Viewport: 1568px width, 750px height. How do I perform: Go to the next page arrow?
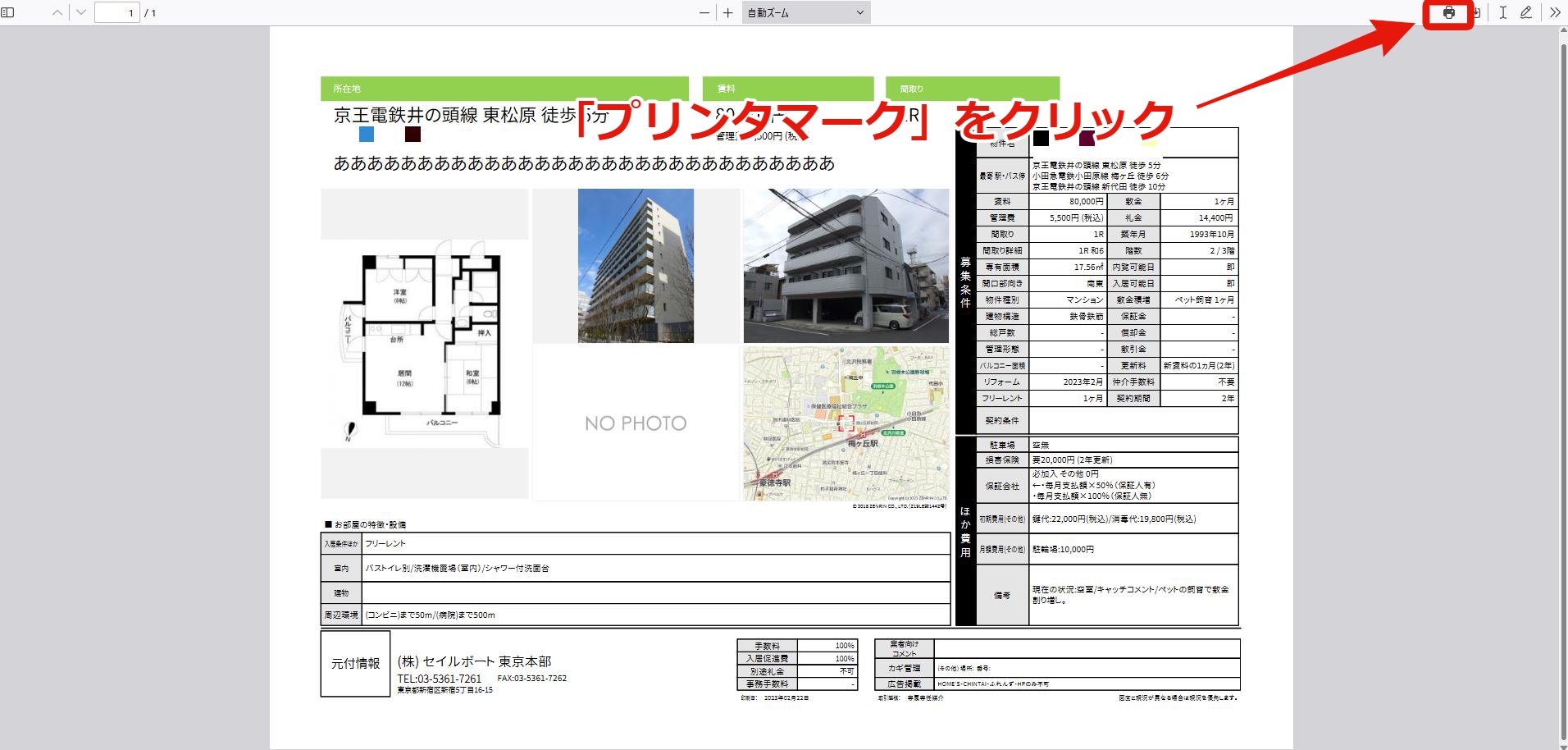(80, 13)
